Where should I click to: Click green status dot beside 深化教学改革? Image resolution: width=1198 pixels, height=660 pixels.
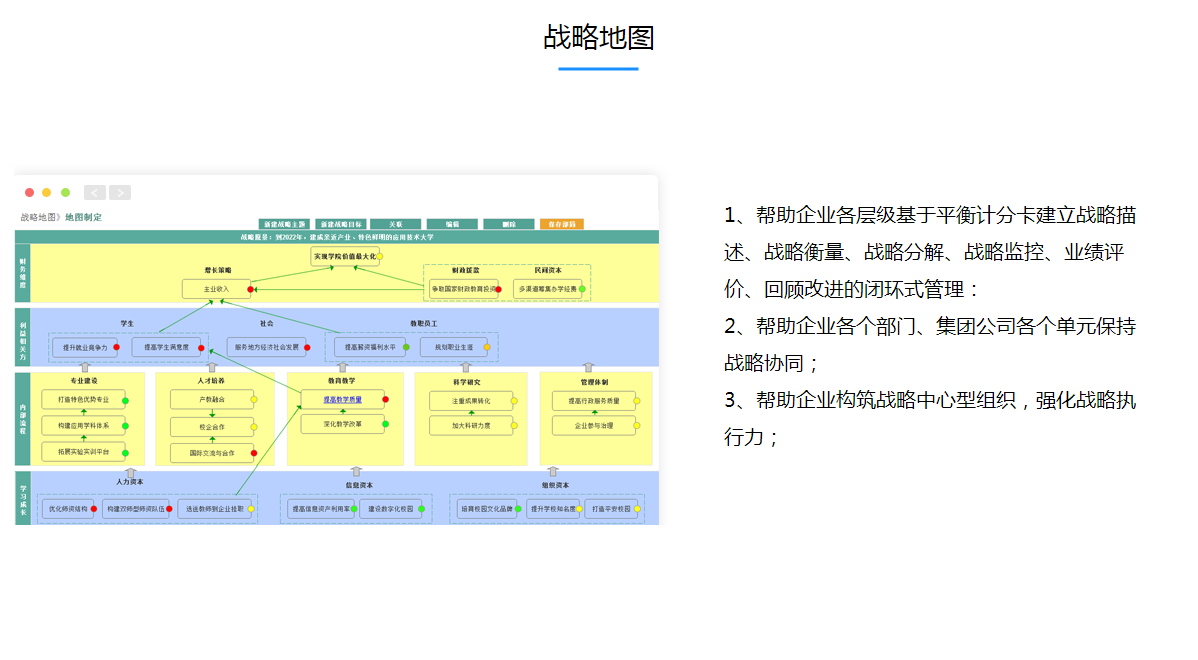(x=385, y=424)
